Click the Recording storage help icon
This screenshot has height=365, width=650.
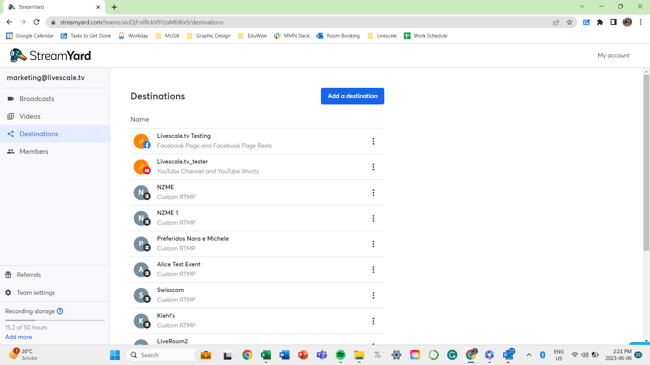coord(60,311)
